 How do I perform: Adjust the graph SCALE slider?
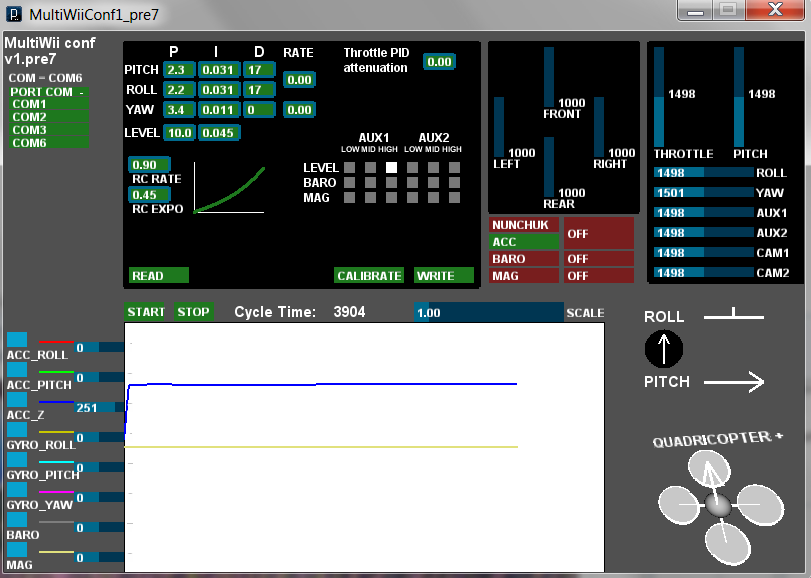click(489, 313)
